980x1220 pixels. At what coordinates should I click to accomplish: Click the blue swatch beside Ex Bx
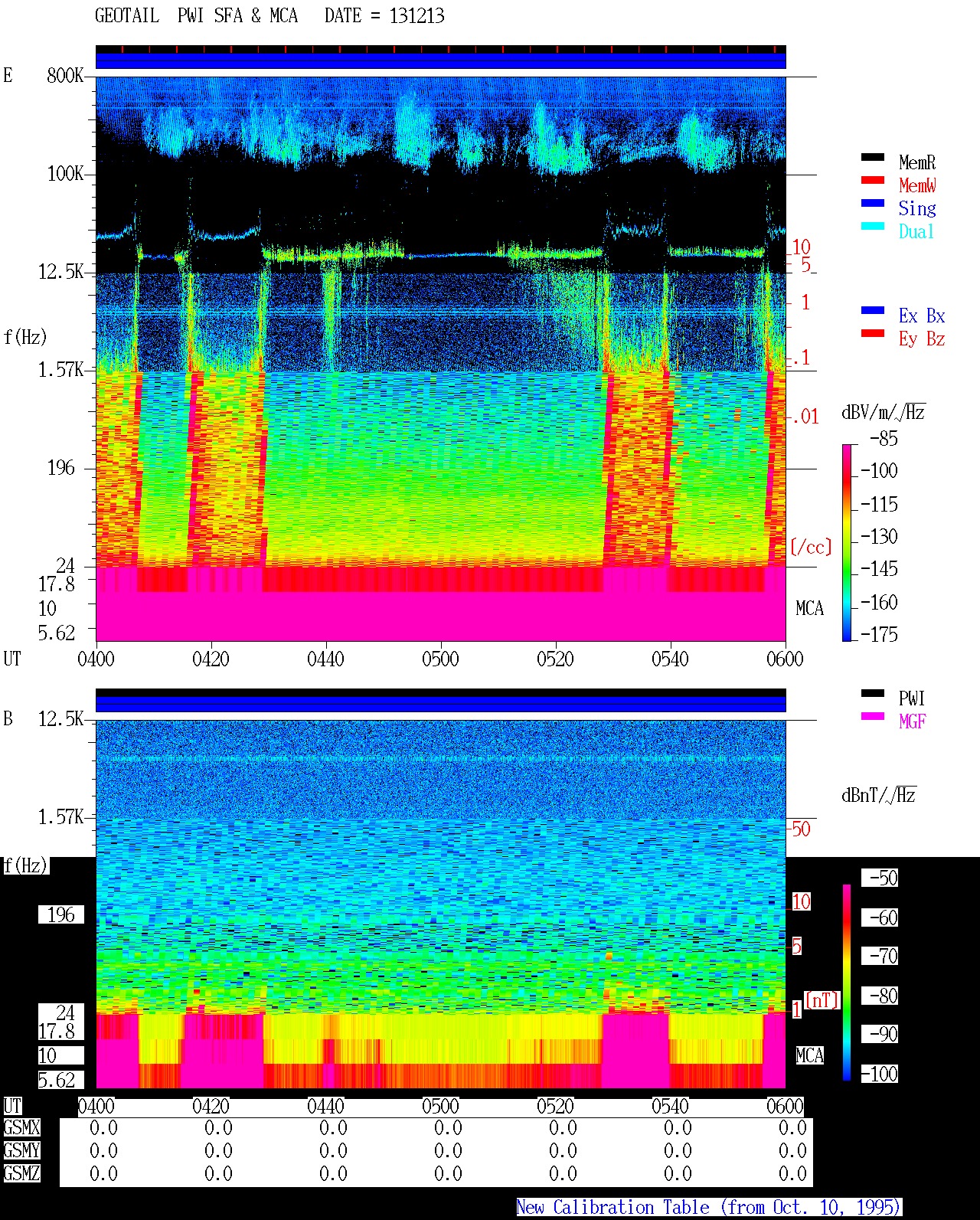coord(873,310)
